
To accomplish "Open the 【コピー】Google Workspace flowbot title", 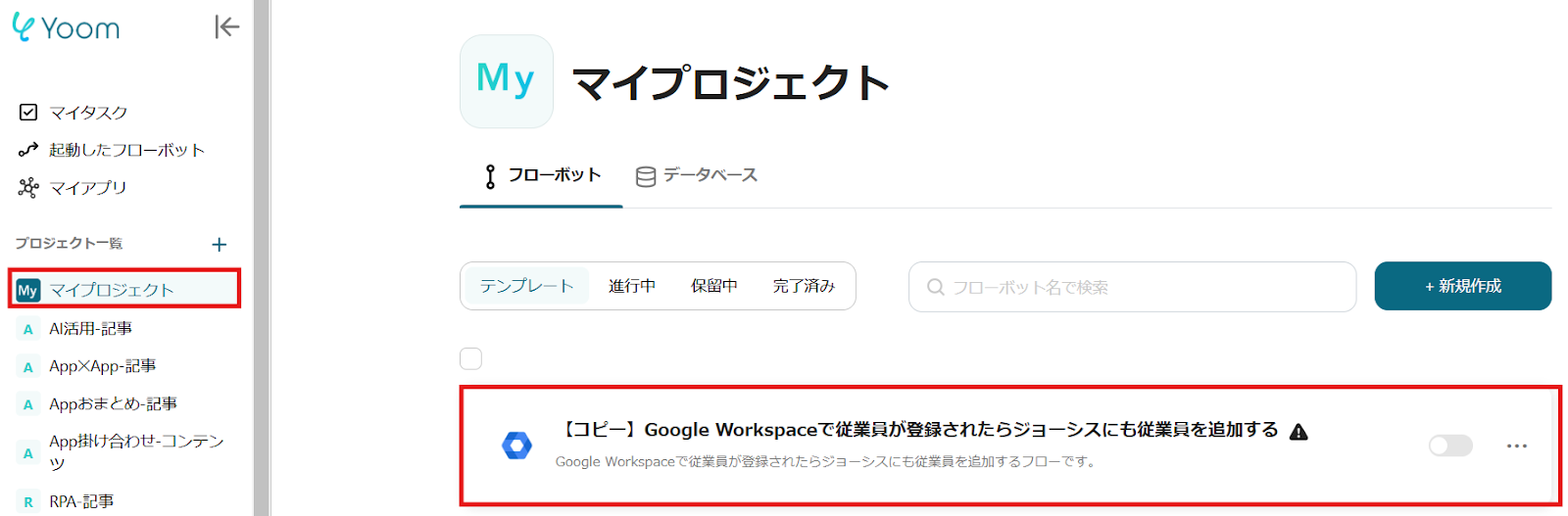I will (919, 430).
